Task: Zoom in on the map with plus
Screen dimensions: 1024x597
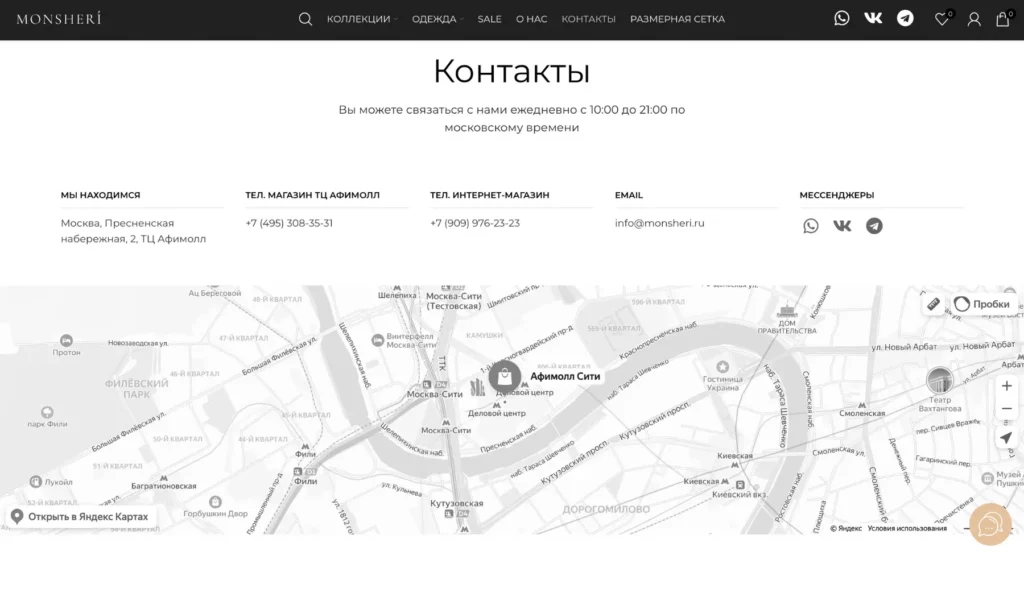Action: coord(1006,386)
